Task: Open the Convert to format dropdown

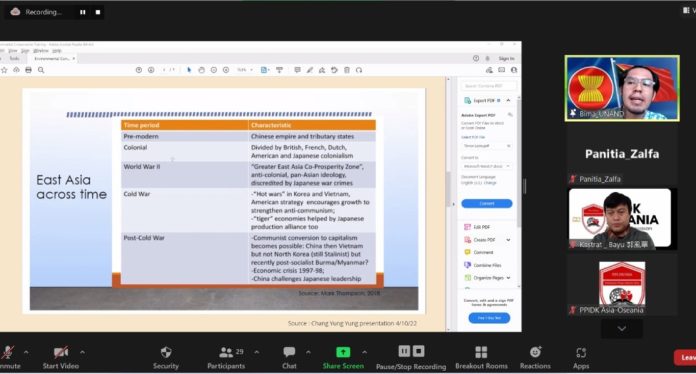Action: 486,166
